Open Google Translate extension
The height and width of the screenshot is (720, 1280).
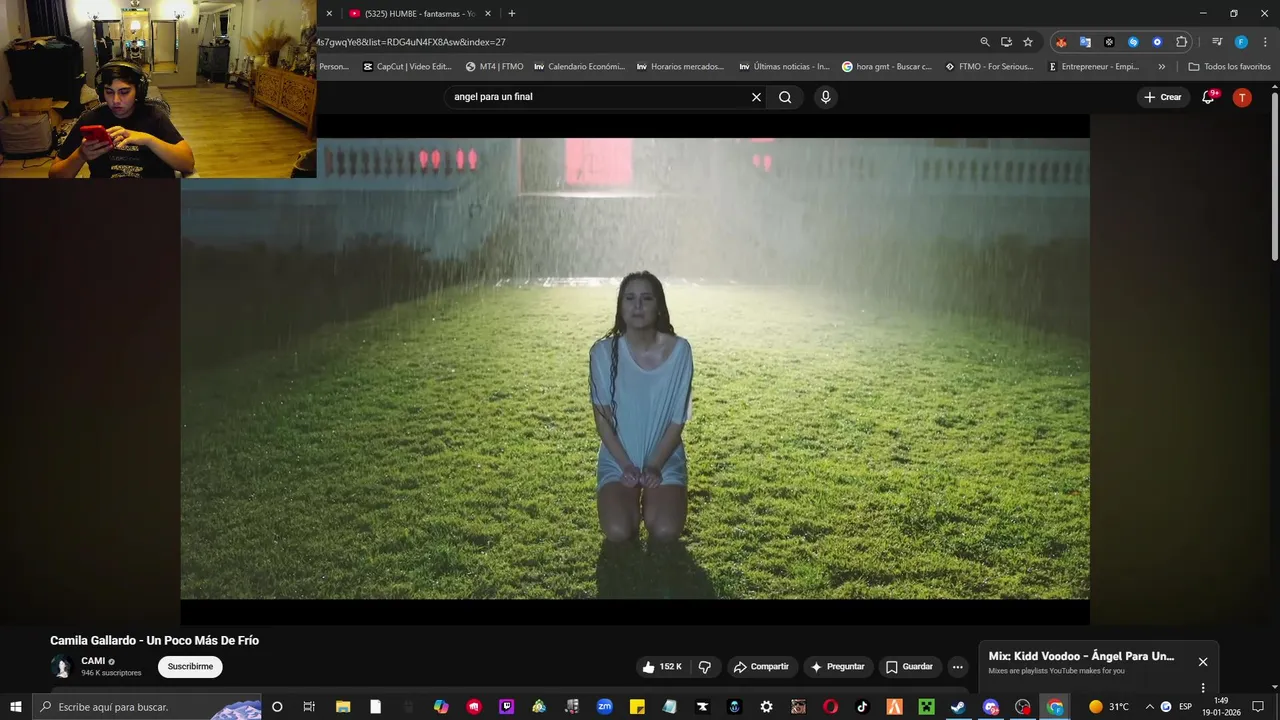tap(1085, 42)
